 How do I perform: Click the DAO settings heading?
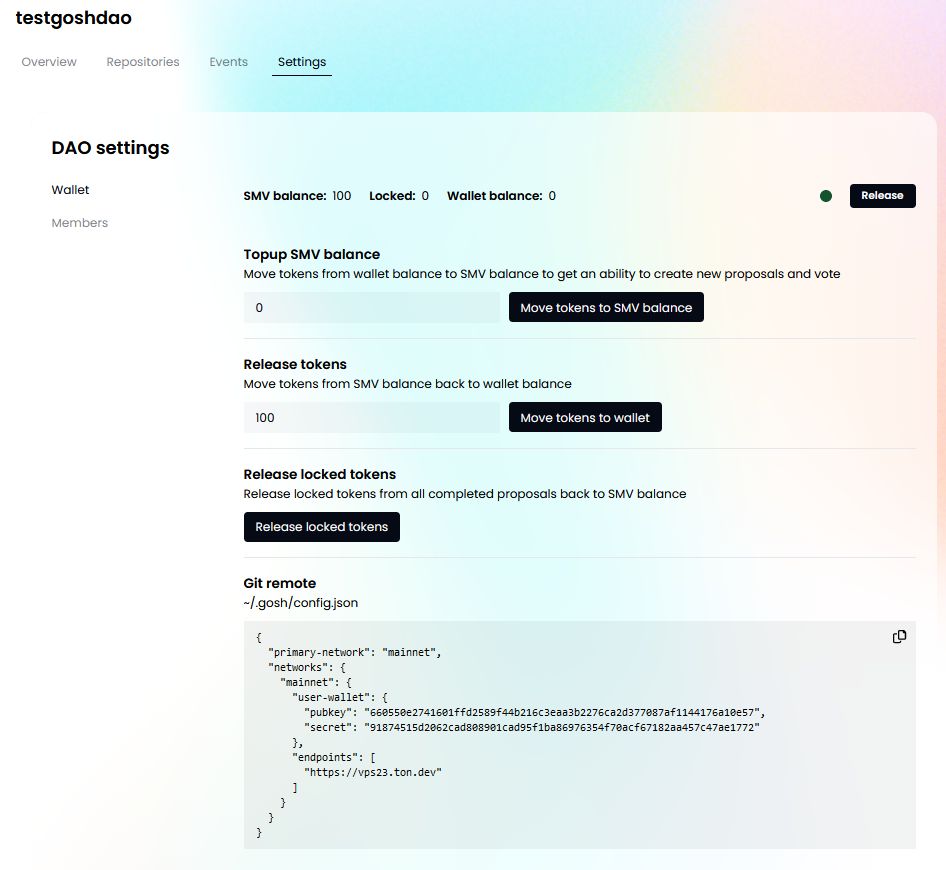110,148
